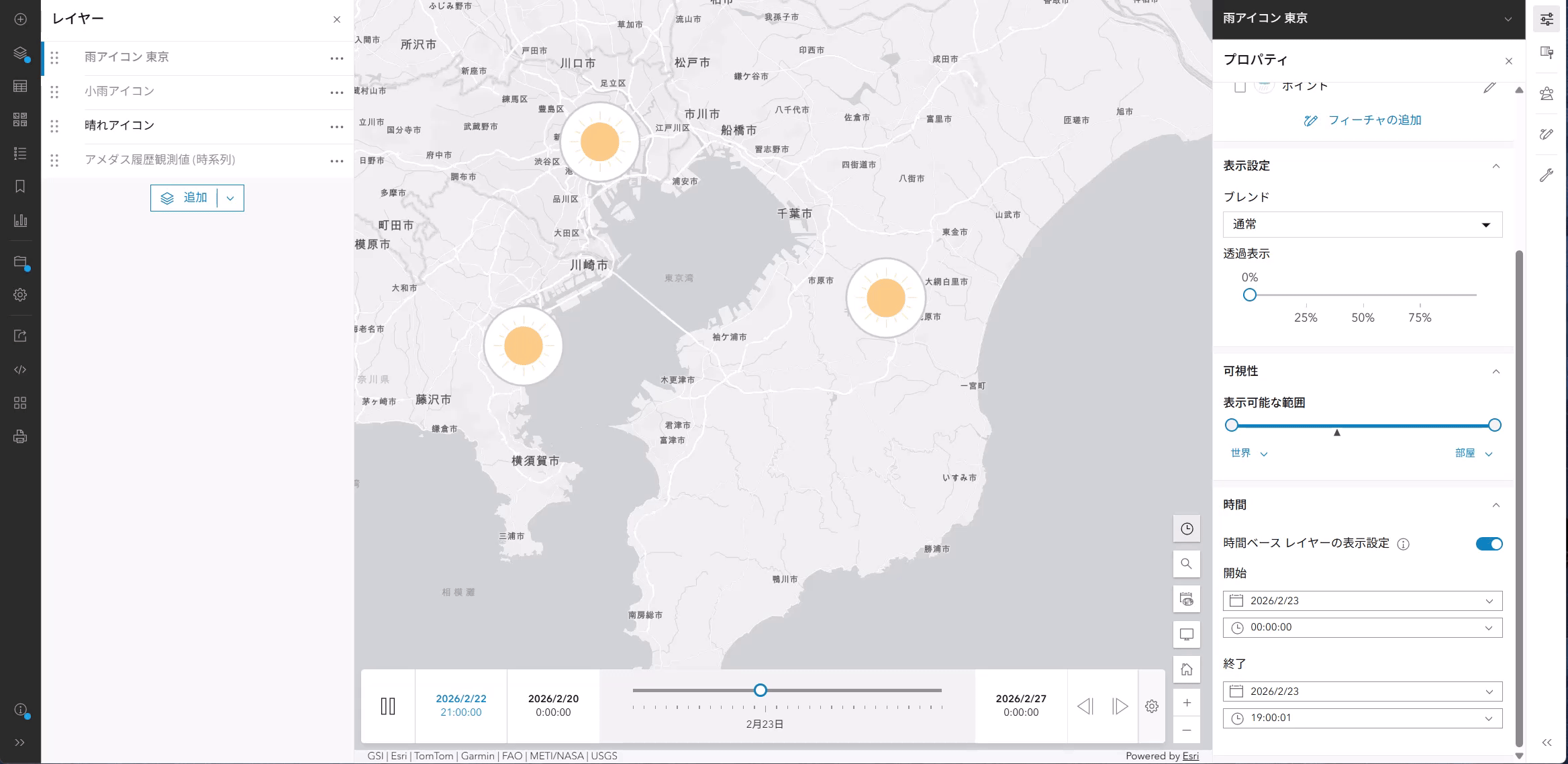Open the Bookmarks icon in left sidebar

click(20, 187)
